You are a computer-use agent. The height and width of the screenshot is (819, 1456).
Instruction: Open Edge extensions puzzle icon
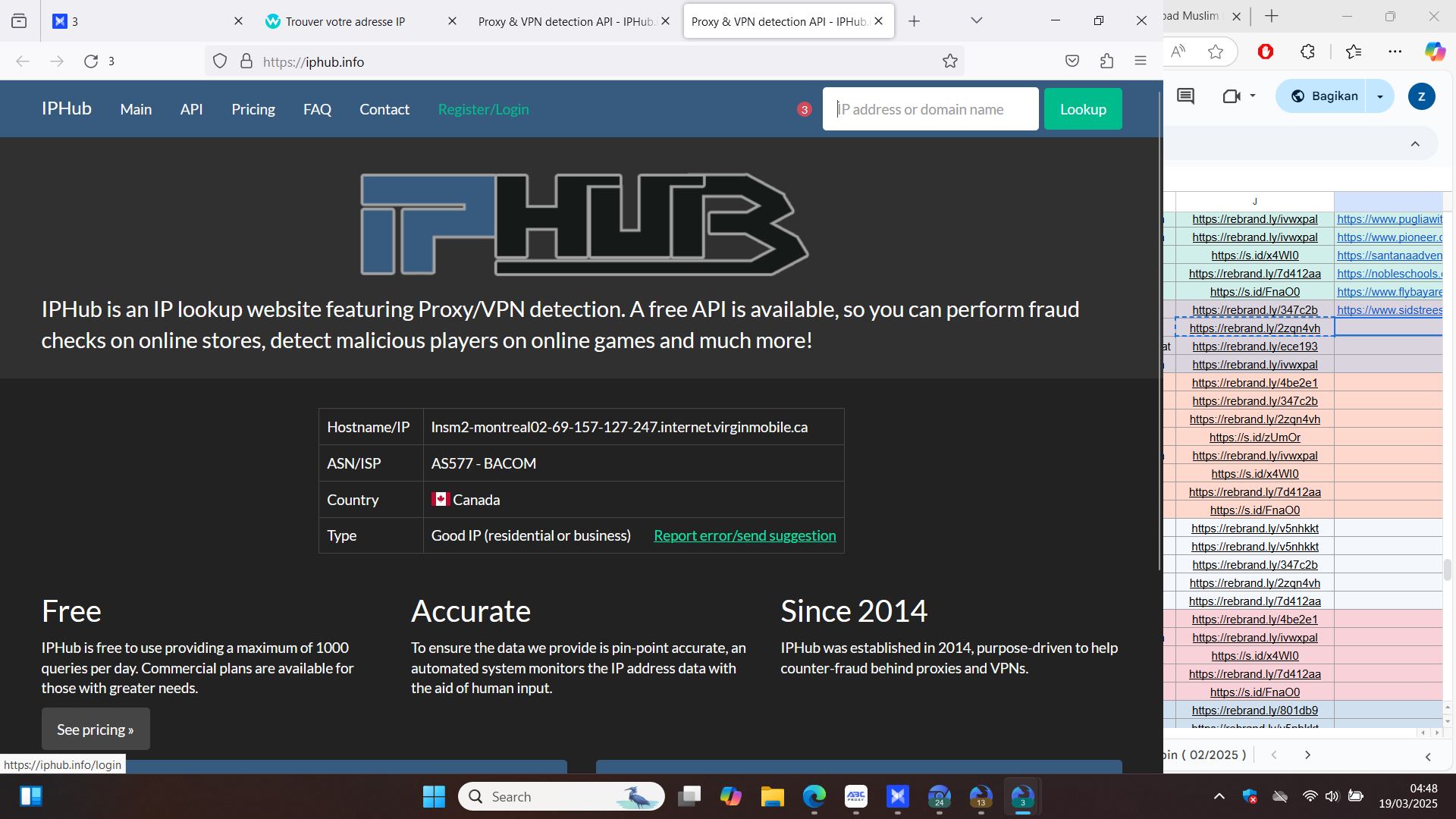pyautogui.click(x=1307, y=52)
